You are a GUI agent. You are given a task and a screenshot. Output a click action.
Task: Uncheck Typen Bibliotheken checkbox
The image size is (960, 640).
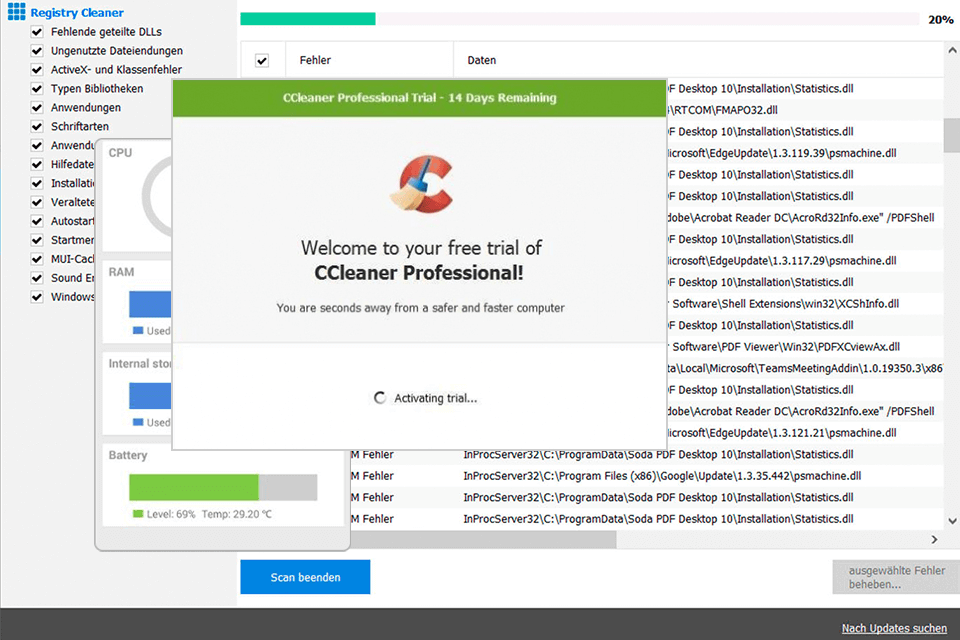click(x=37, y=89)
